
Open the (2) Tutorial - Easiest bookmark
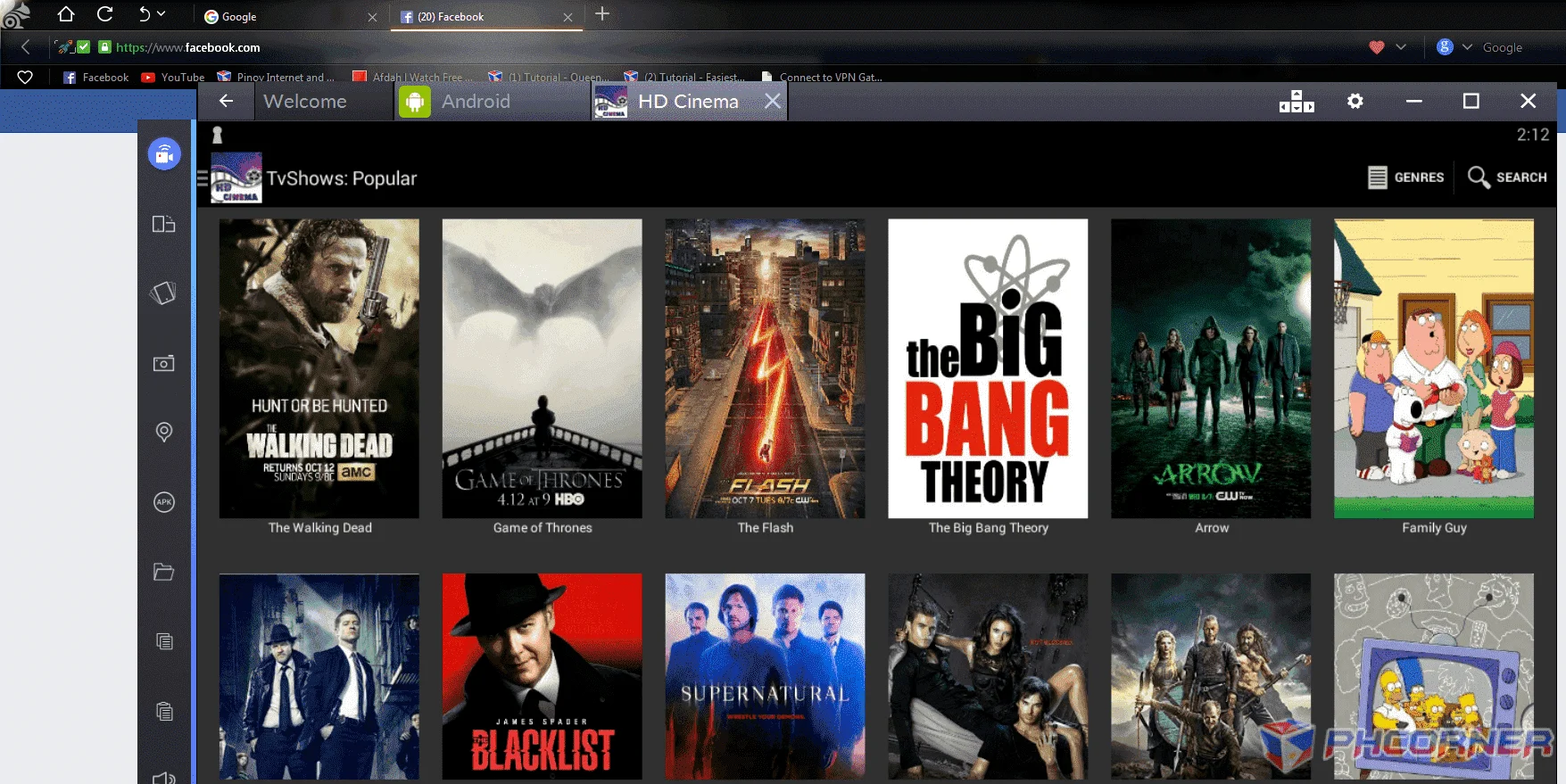point(684,77)
